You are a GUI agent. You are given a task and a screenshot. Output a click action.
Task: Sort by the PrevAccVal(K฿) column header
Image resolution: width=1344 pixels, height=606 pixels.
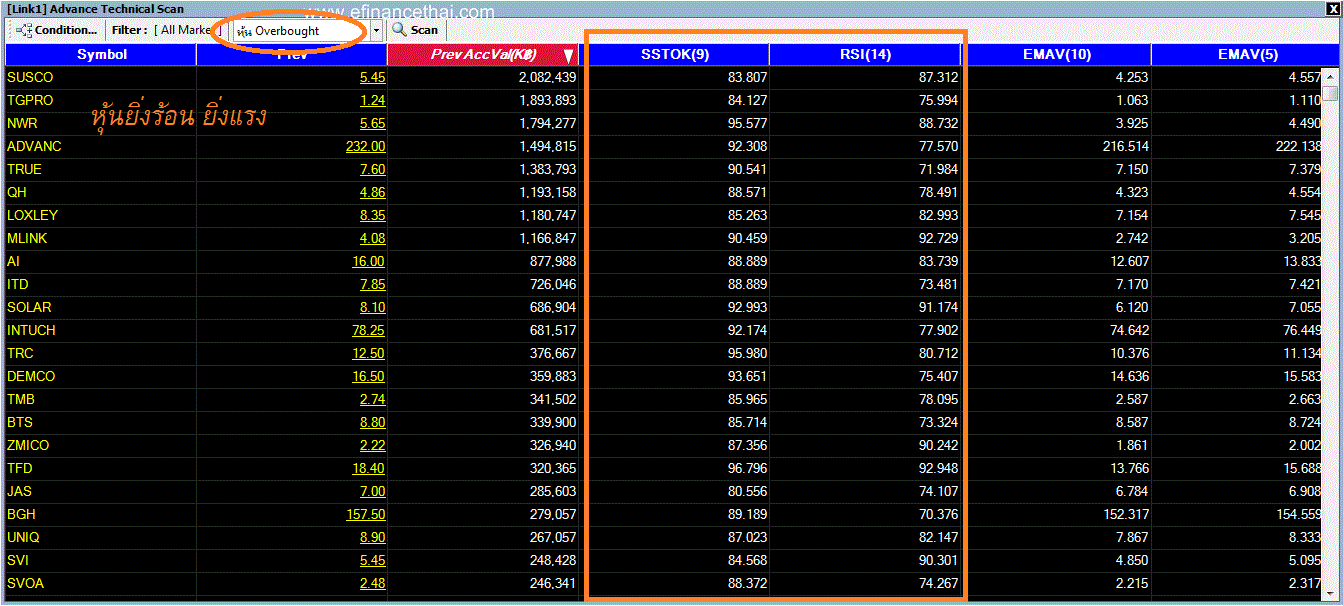pyautogui.click(x=484, y=55)
